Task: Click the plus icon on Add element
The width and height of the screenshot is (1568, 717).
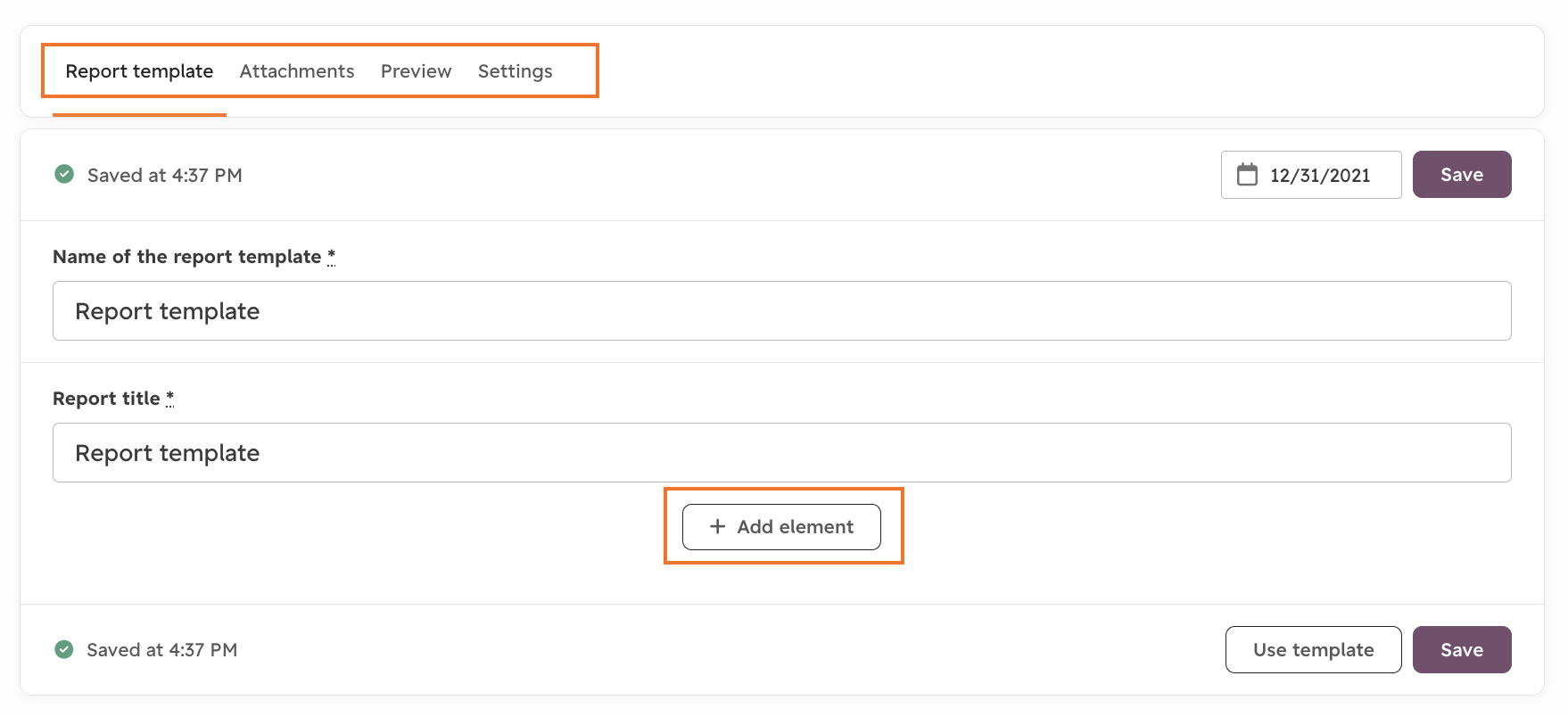Action: click(717, 527)
